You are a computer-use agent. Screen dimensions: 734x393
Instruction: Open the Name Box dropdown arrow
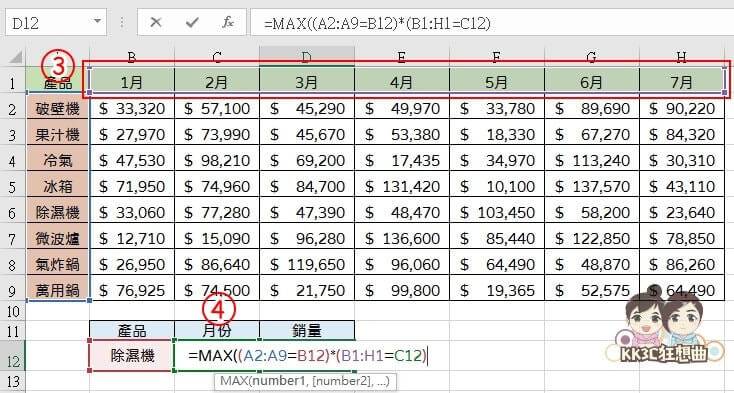(x=97, y=22)
